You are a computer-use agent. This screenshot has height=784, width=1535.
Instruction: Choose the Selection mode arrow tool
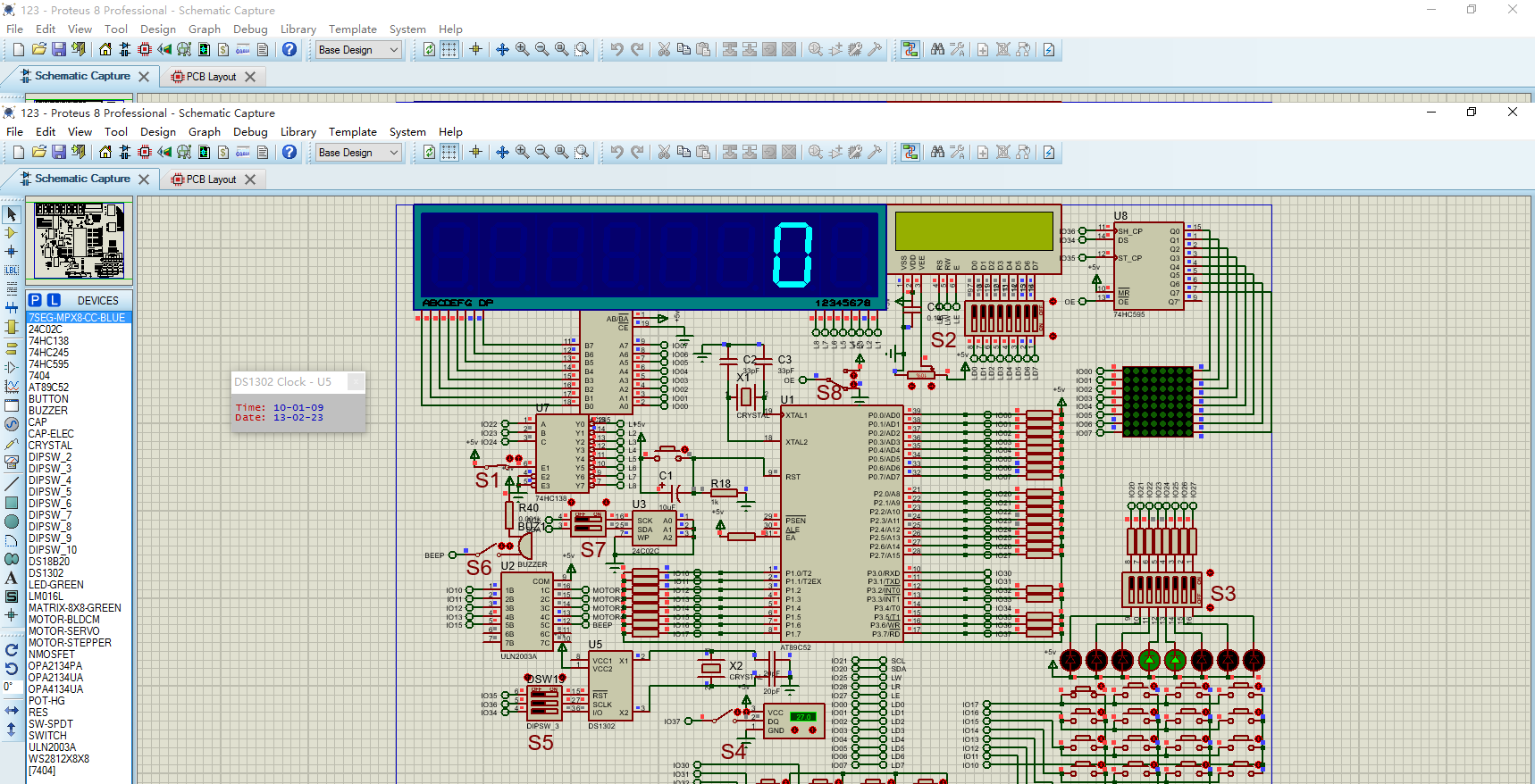(x=12, y=214)
